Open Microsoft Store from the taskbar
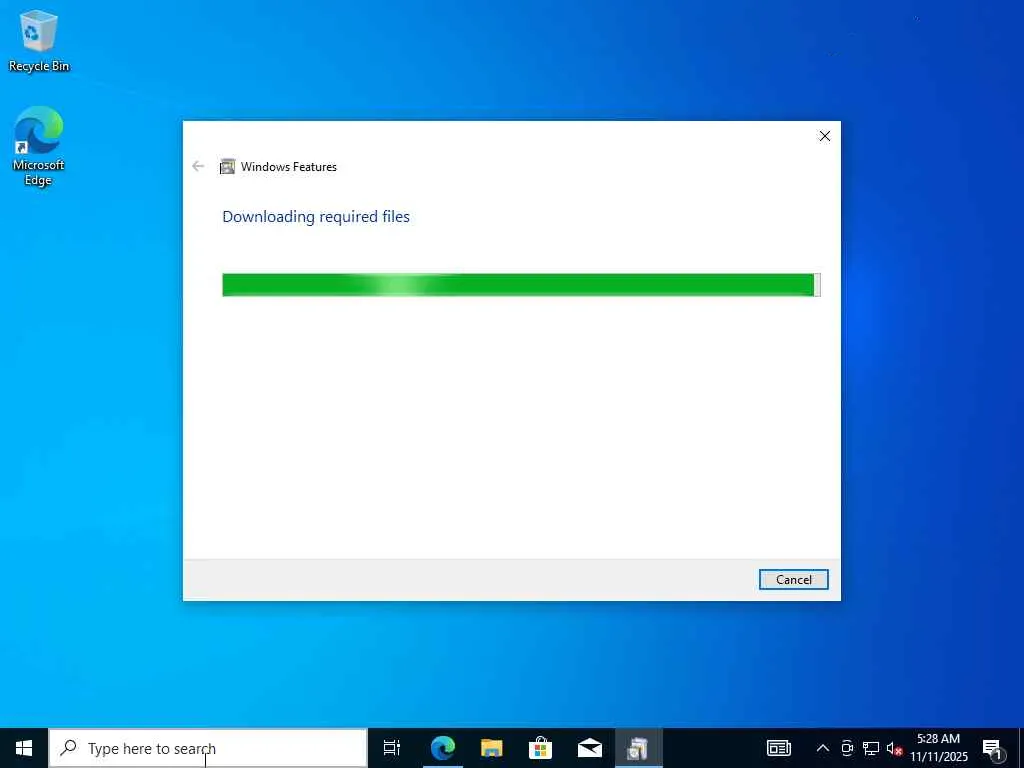Screen dimensions: 1024x768 tap(540, 748)
